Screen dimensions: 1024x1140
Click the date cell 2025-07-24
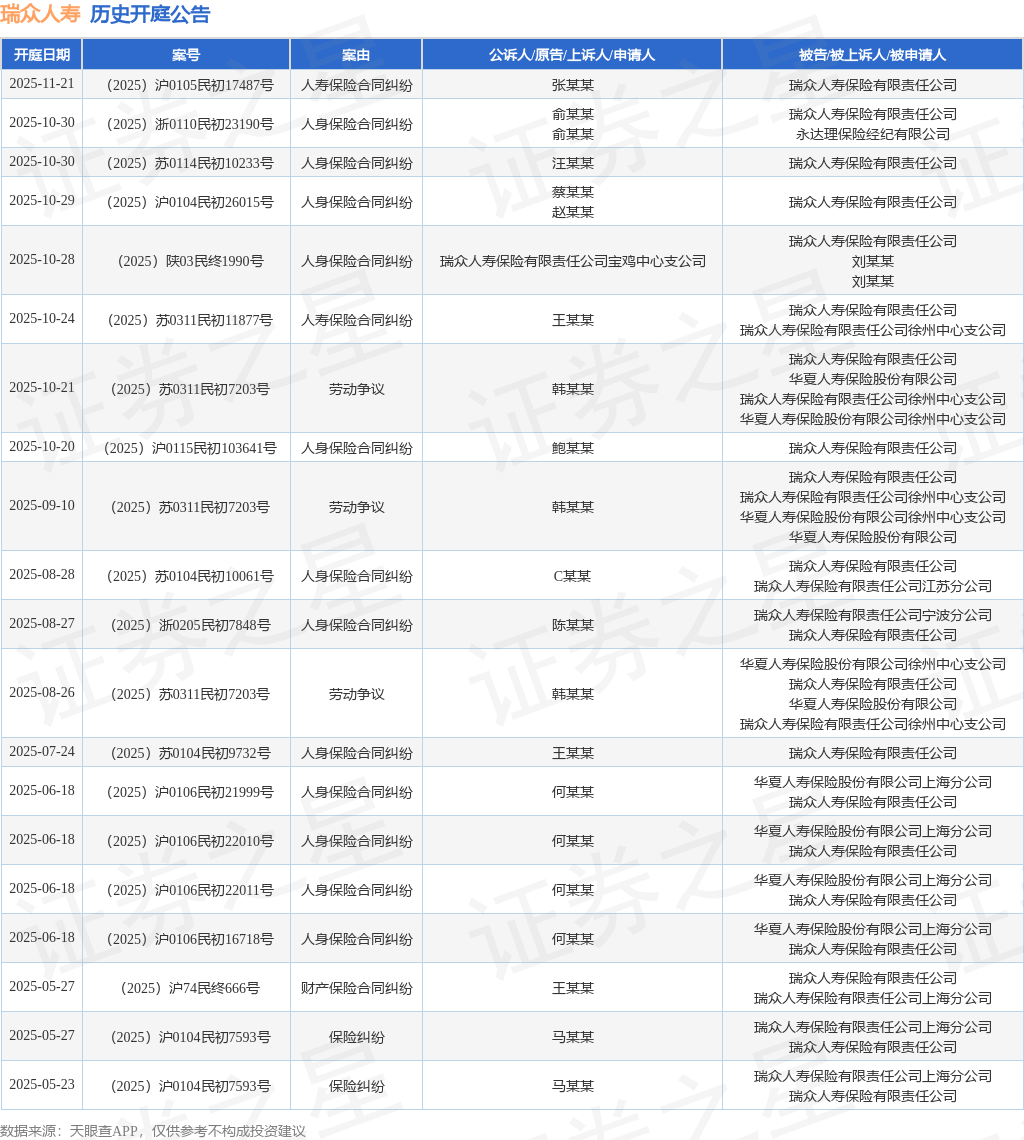tap(41, 751)
